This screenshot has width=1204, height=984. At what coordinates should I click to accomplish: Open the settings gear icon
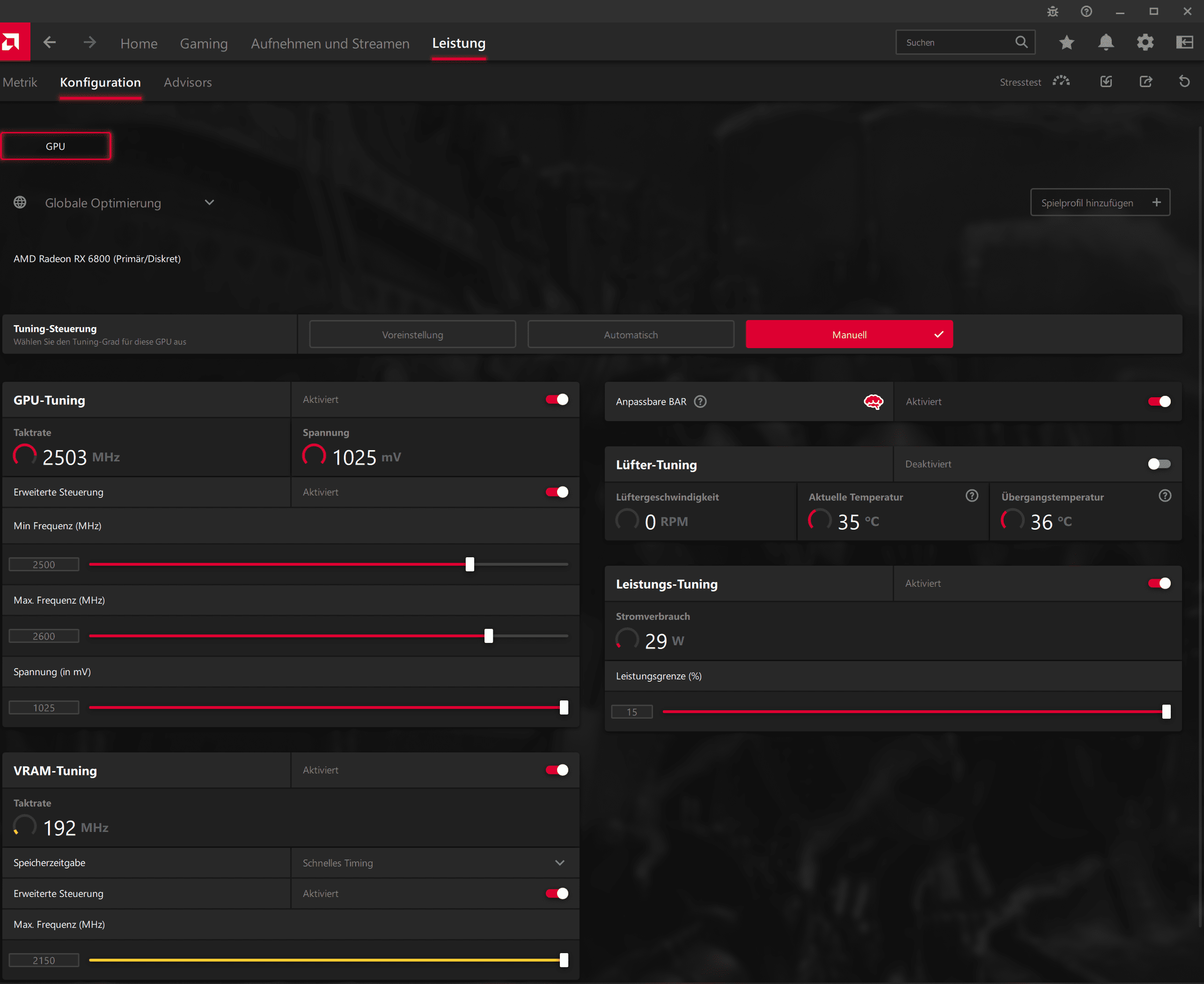click(1145, 43)
